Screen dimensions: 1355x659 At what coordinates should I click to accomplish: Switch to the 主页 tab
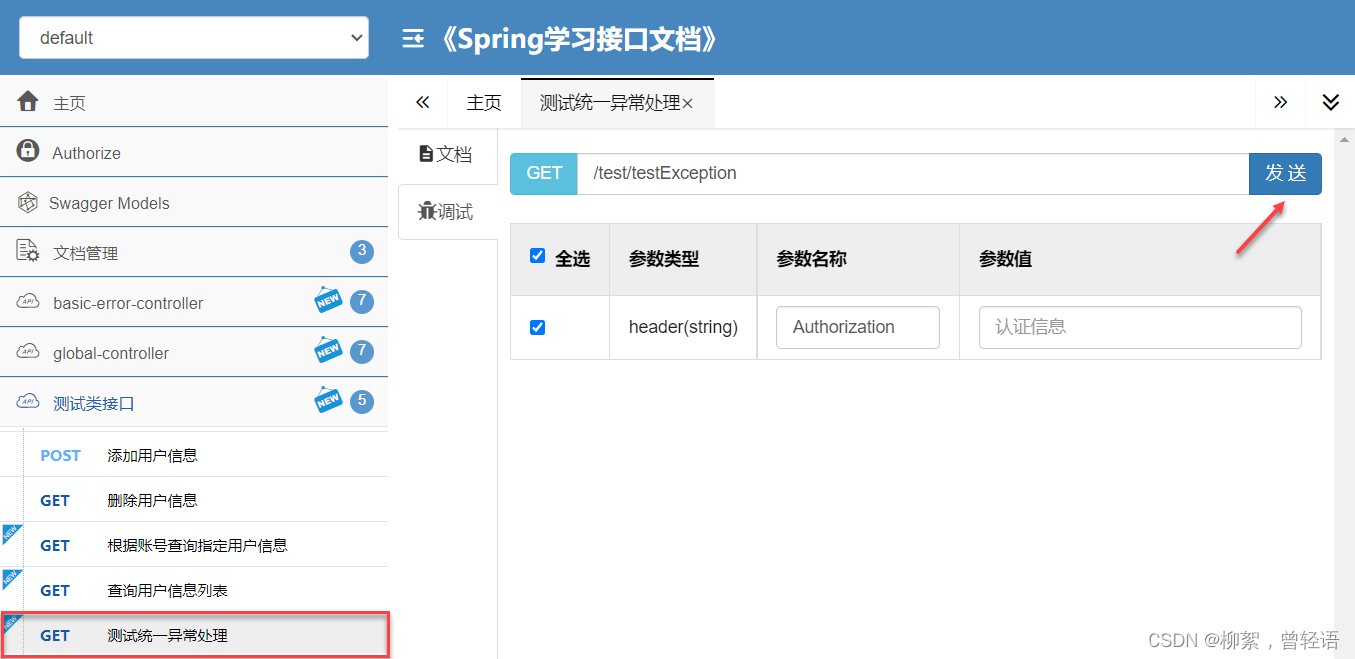tap(484, 103)
